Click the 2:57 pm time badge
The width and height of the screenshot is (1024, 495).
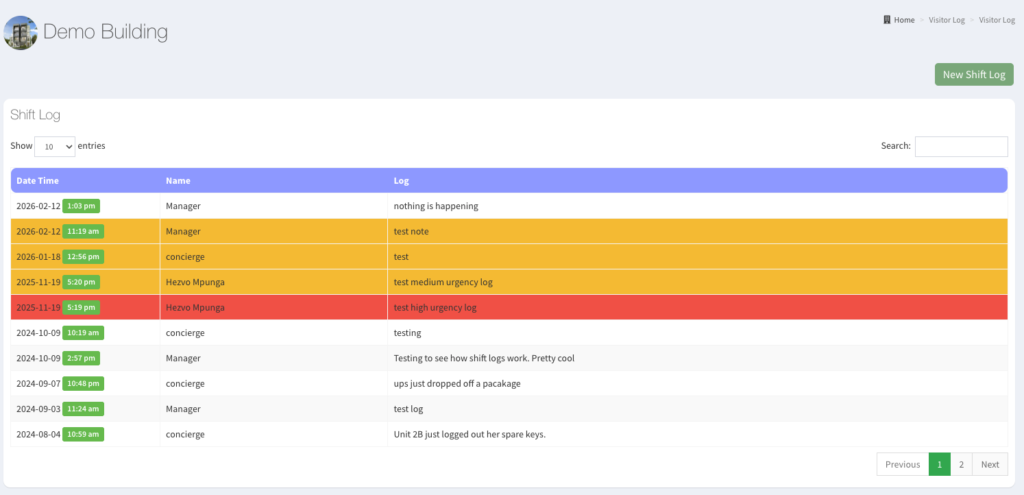tap(81, 358)
